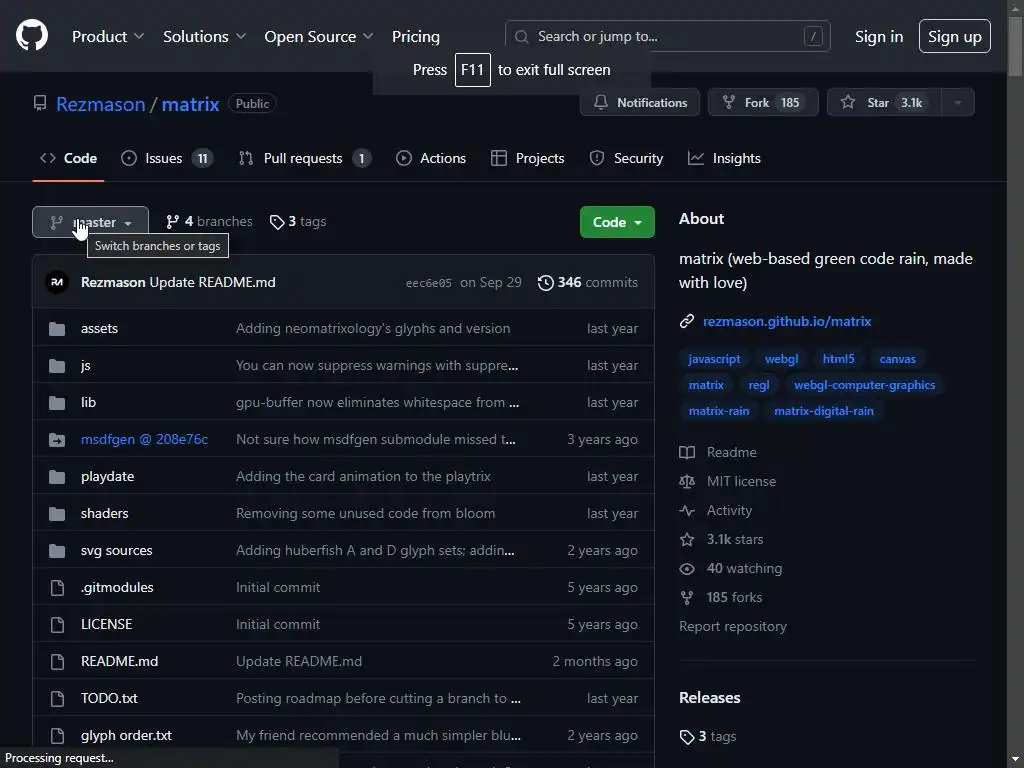The image size is (1024, 768).
Task: Click the tag icon beside 3 tags near branches
Action: [x=277, y=222]
